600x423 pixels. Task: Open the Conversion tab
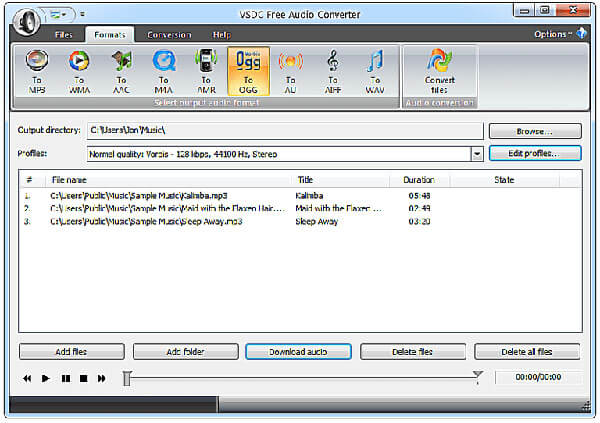pos(169,35)
